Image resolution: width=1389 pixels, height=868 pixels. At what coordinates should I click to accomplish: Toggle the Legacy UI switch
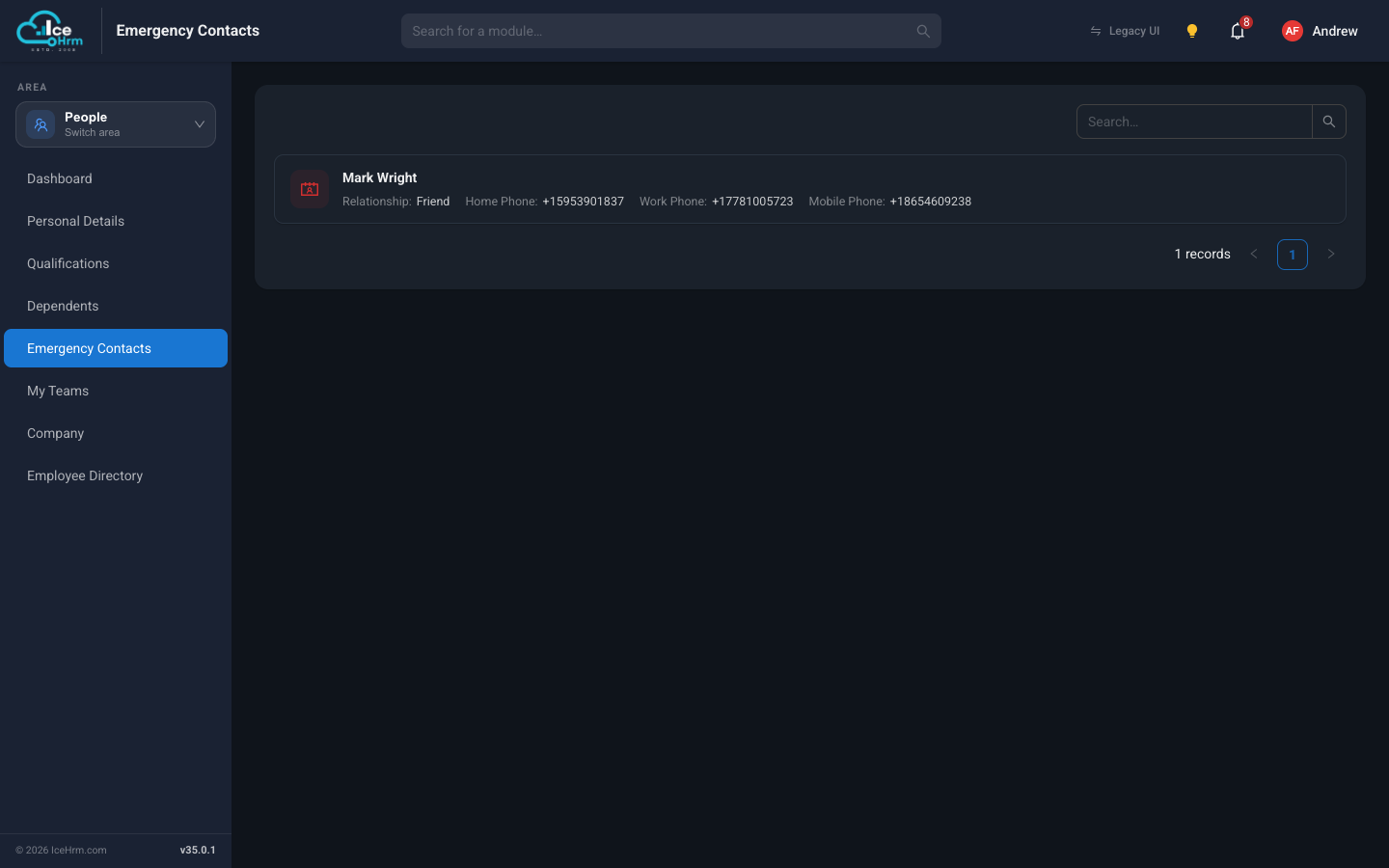pyautogui.click(x=1125, y=31)
